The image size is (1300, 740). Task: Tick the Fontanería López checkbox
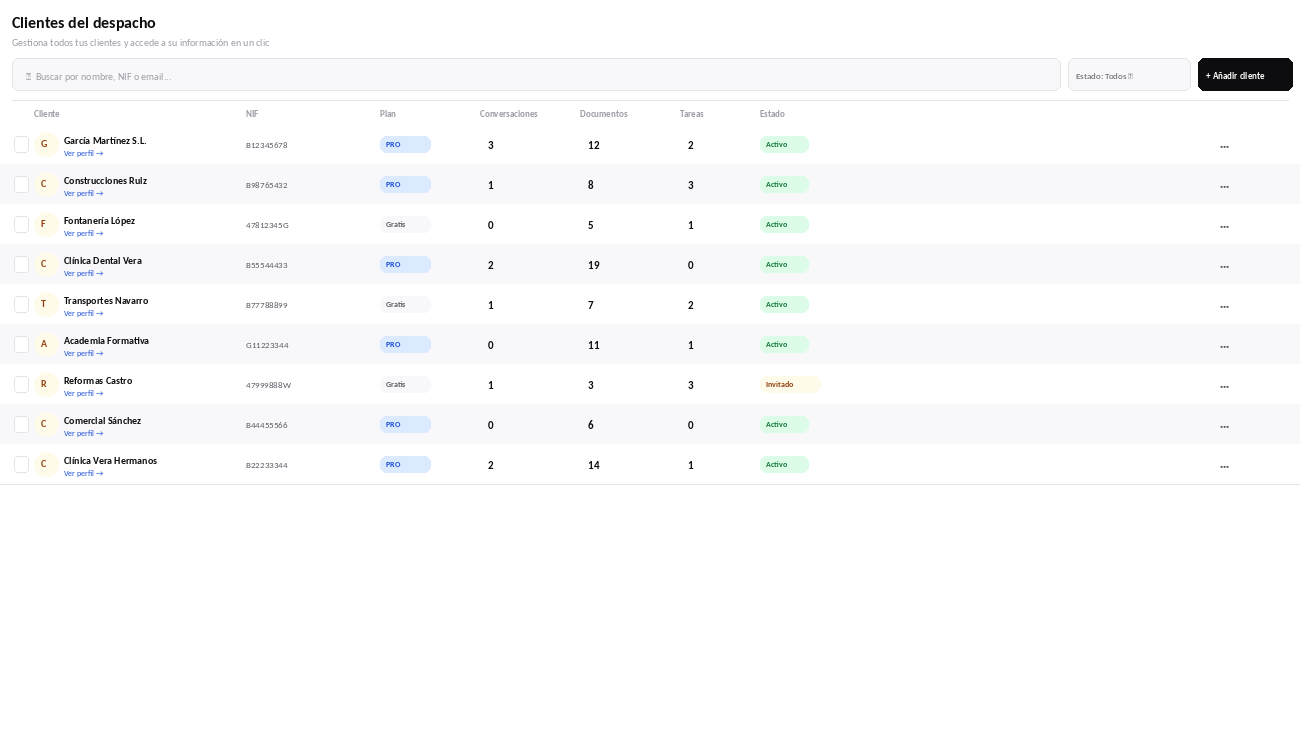click(x=21, y=225)
